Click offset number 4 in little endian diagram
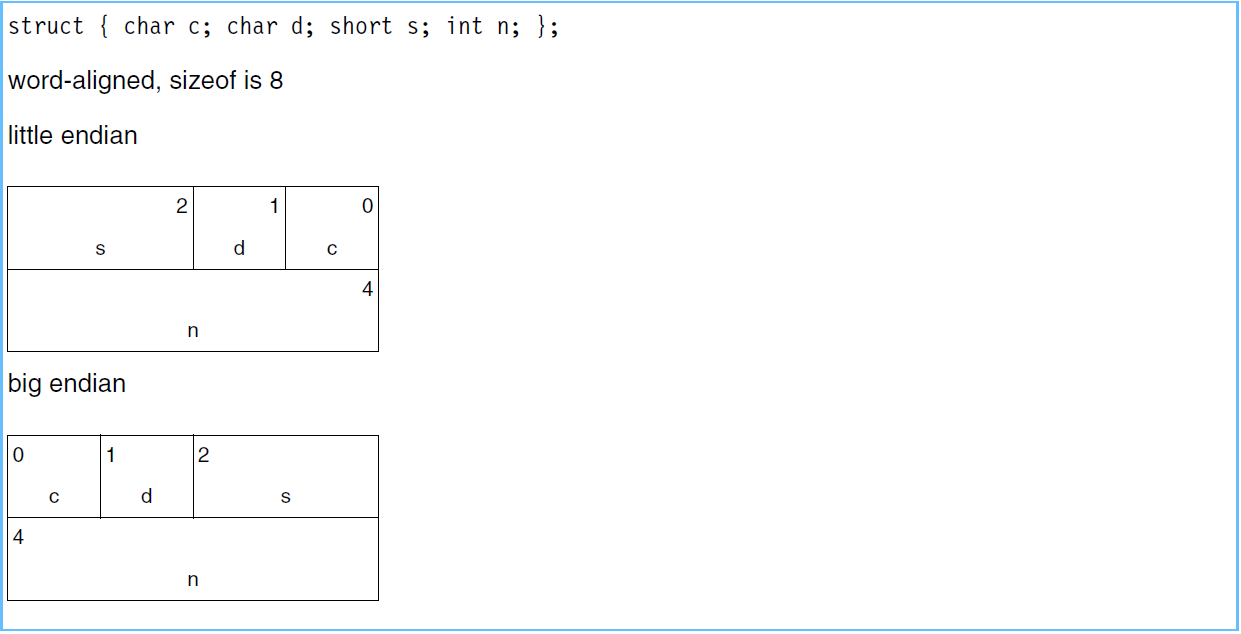Viewport: 1241px width, 634px height. [367, 290]
